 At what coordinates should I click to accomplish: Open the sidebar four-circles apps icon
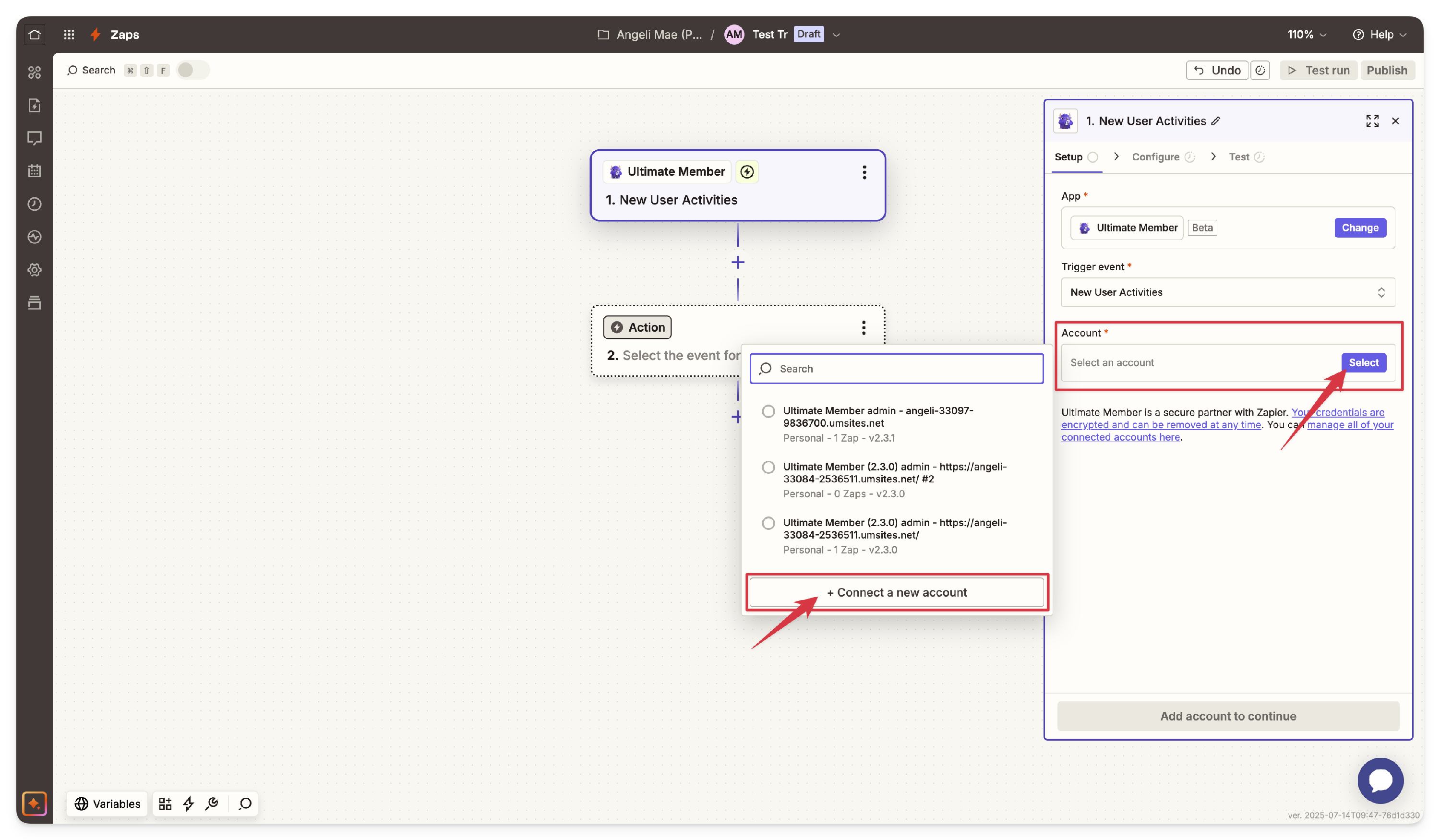click(34, 72)
